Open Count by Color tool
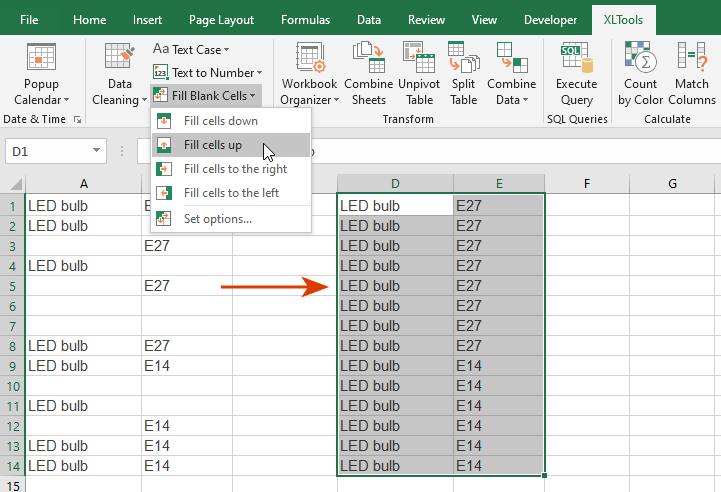 coord(640,74)
